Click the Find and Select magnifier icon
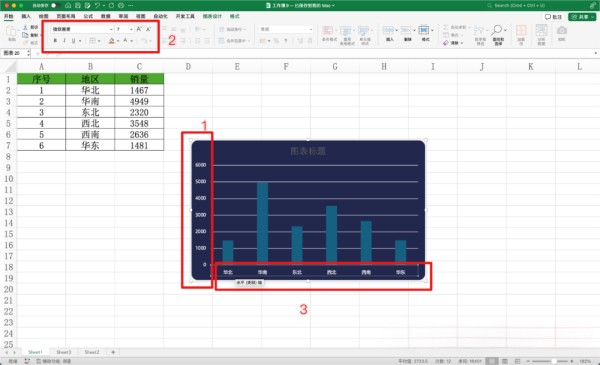Screen dimensions: 600x365 [x=498, y=30]
